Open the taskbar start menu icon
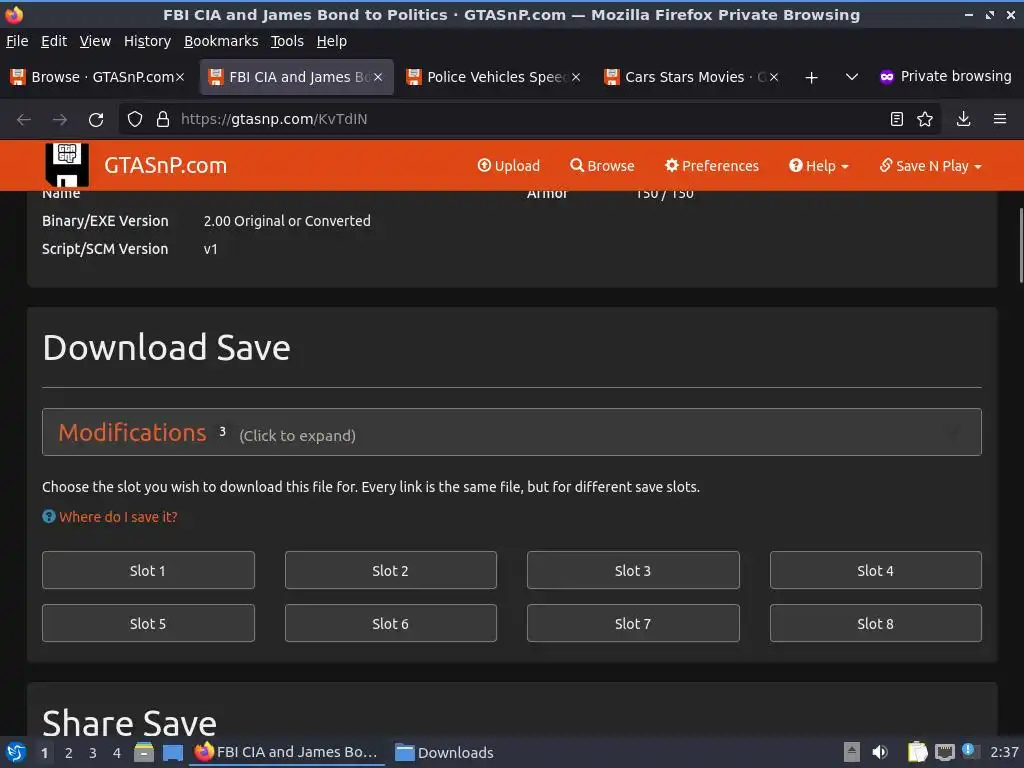This screenshot has width=1024, height=768. point(16,752)
